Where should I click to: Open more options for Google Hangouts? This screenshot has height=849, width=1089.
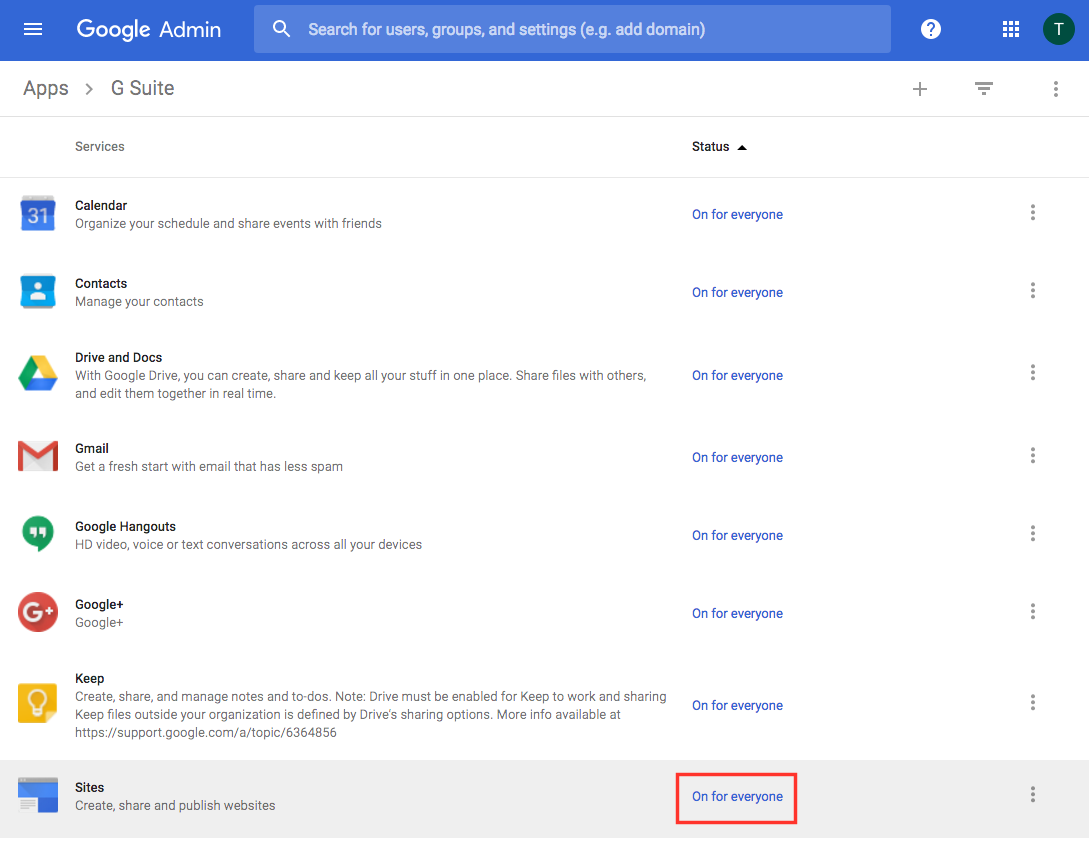[x=1033, y=534]
